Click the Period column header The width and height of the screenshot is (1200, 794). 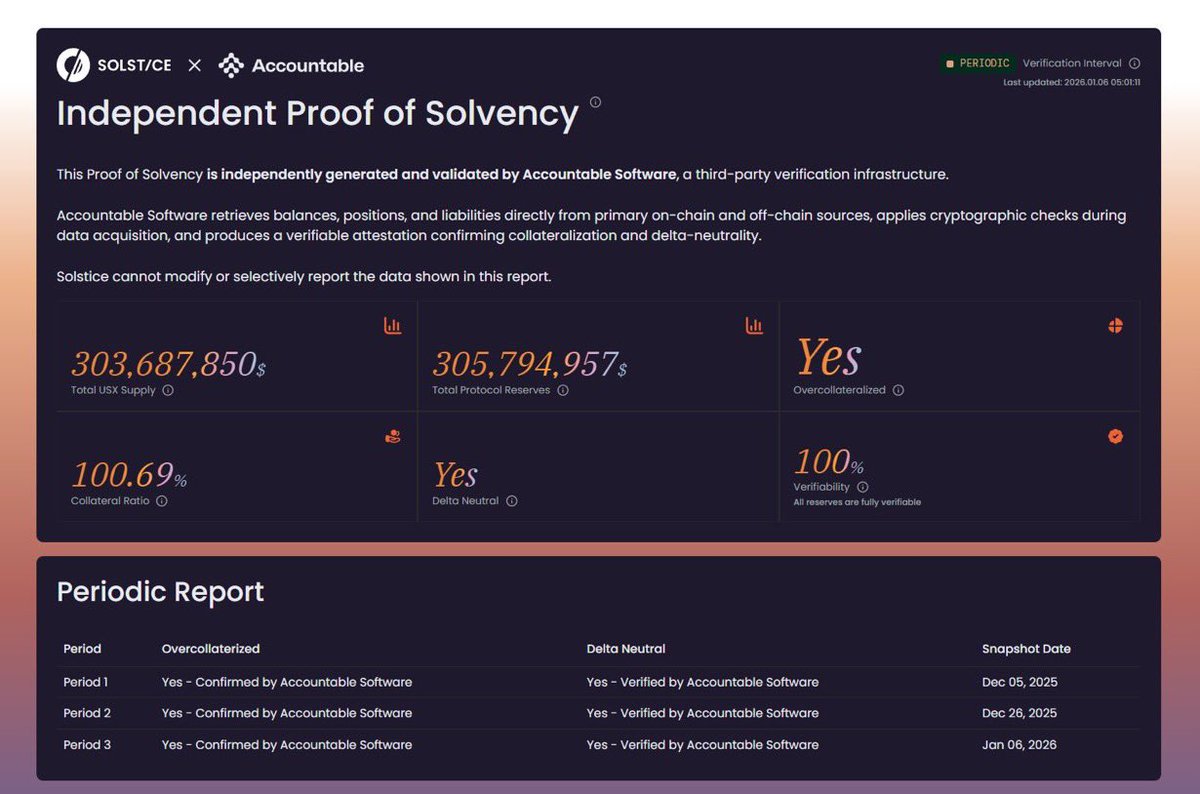[x=82, y=649]
